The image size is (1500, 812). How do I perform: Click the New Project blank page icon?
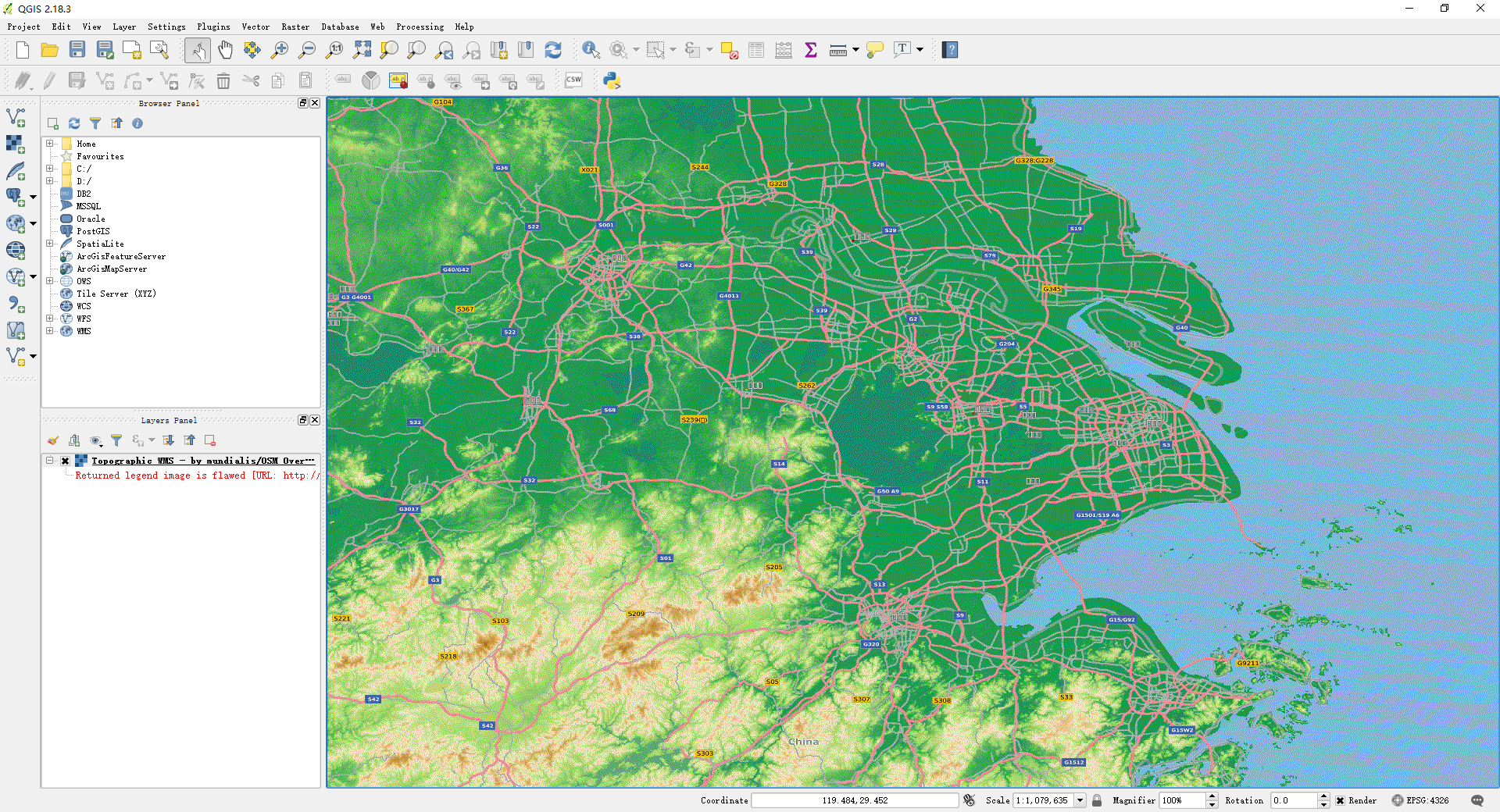[23, 51]
